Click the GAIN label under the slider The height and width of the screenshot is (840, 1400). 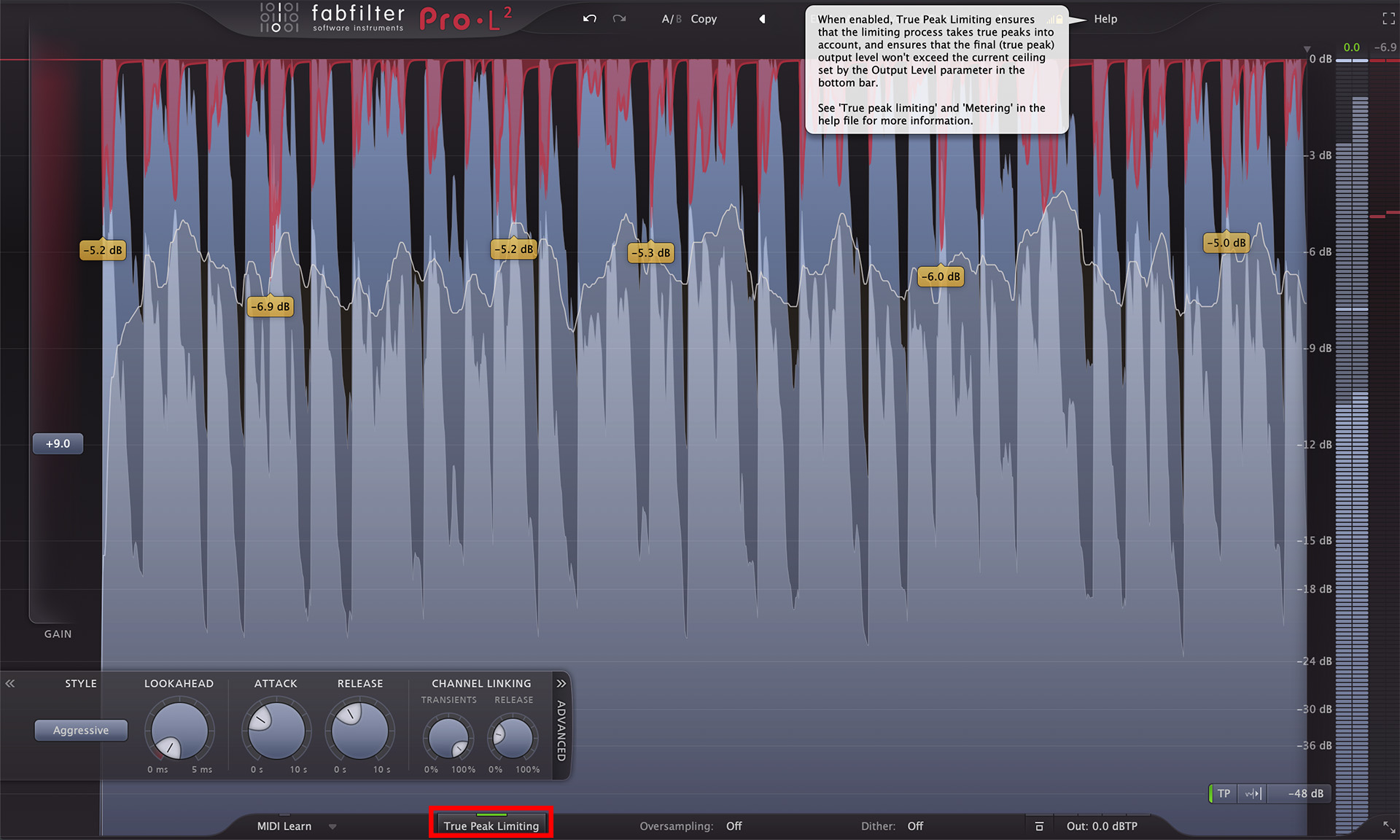coord(58,634)
